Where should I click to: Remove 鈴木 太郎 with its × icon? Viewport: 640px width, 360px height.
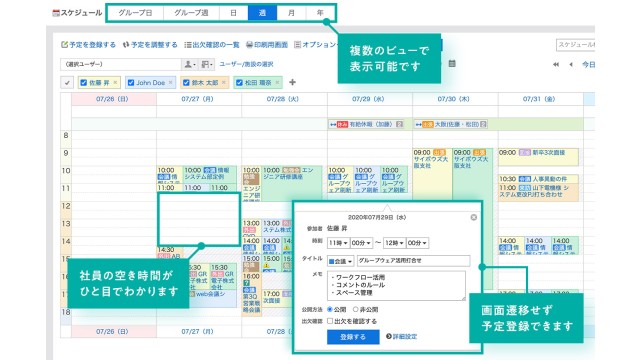(x=224, y=82)
